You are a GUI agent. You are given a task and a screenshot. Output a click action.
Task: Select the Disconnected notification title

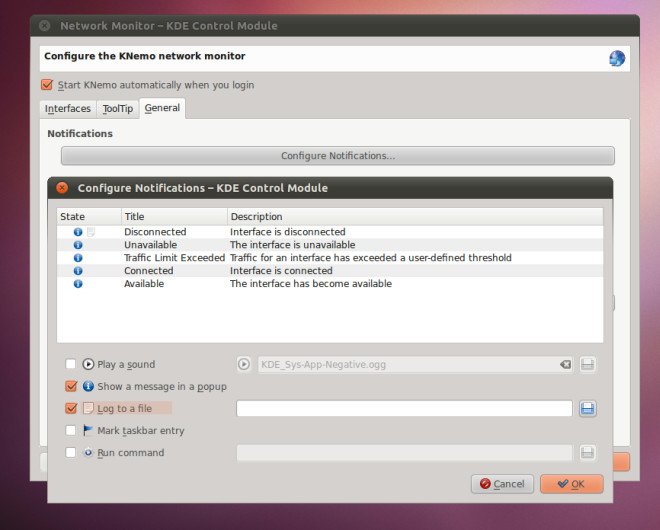155,232
